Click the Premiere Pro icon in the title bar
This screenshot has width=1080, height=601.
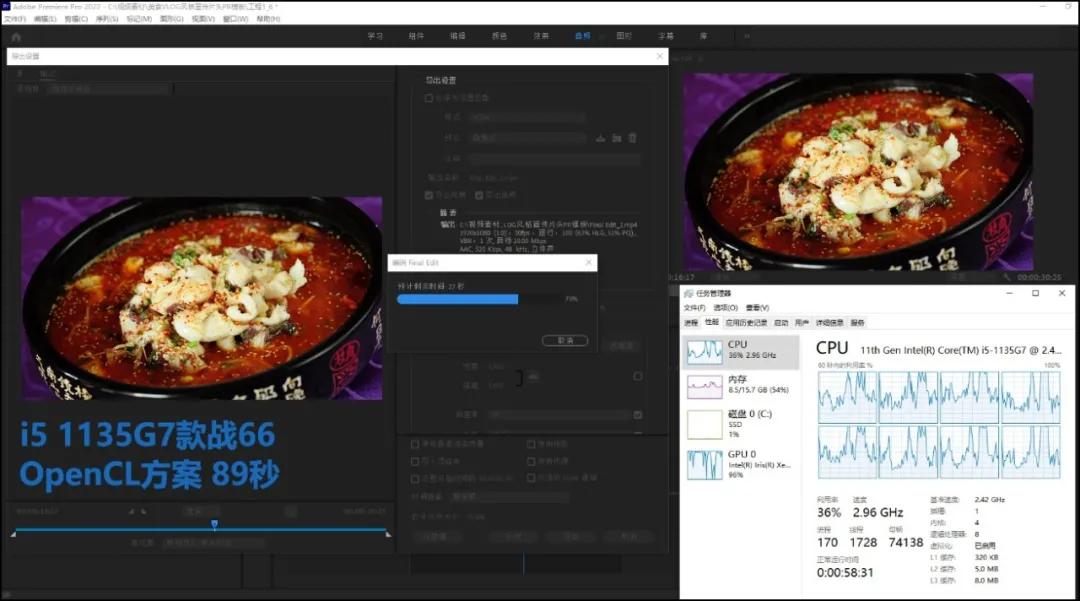(x=8, y=7)
